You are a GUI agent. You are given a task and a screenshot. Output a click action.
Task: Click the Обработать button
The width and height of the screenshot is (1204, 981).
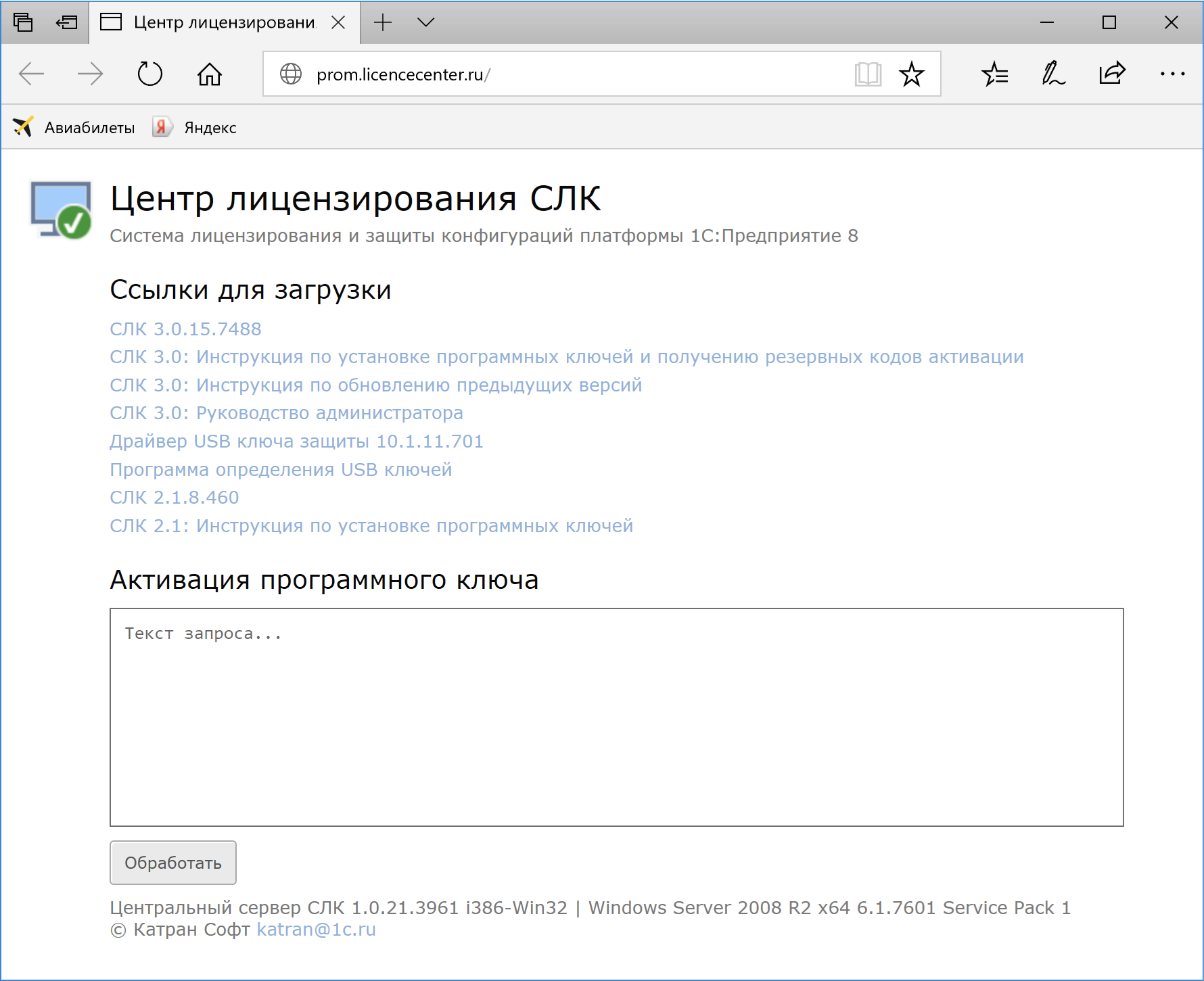[173, 863]
